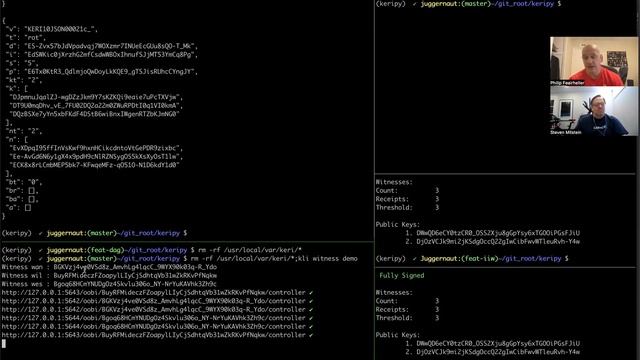Click the "k": [ array opening line
This screenshot has width=640, height=360.
pyautogui.click(x=17, y=89)
